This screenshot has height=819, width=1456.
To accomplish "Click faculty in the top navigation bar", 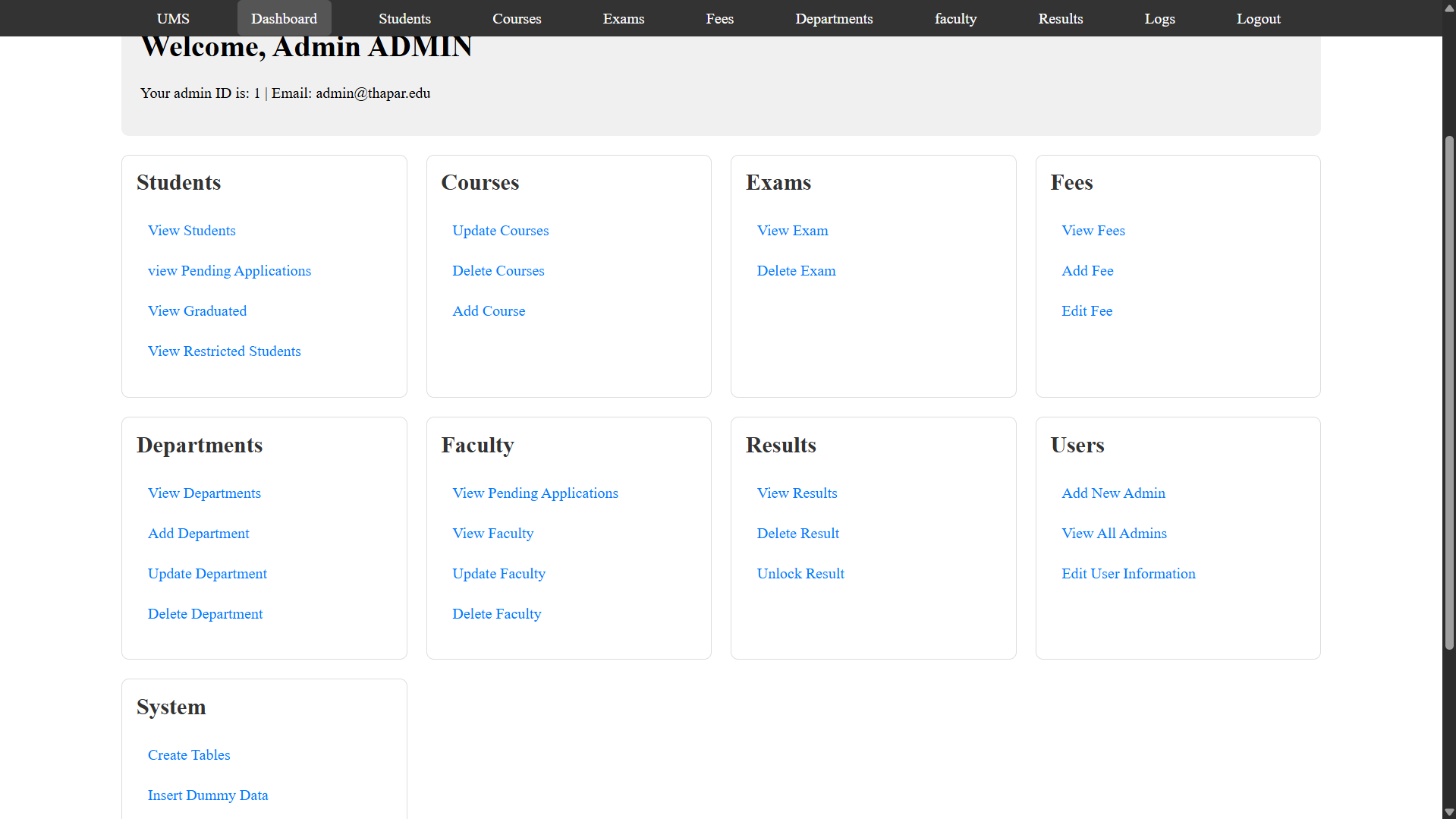I will tap(955, 18).
